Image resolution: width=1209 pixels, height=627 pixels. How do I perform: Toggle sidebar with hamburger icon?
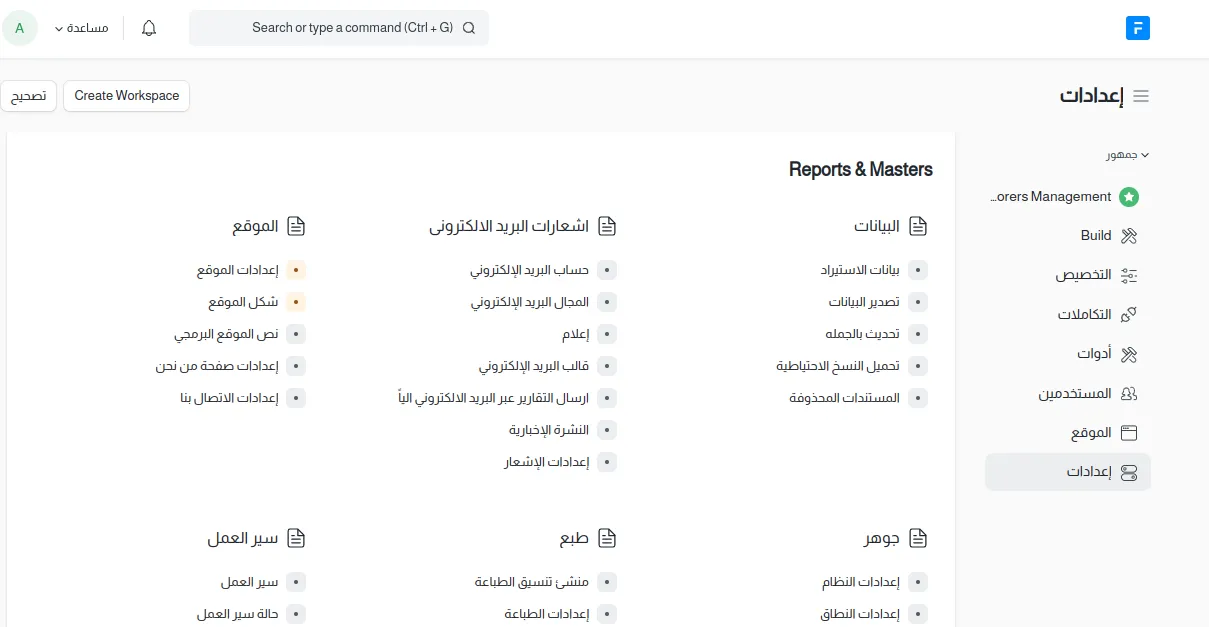[1141, 96]
